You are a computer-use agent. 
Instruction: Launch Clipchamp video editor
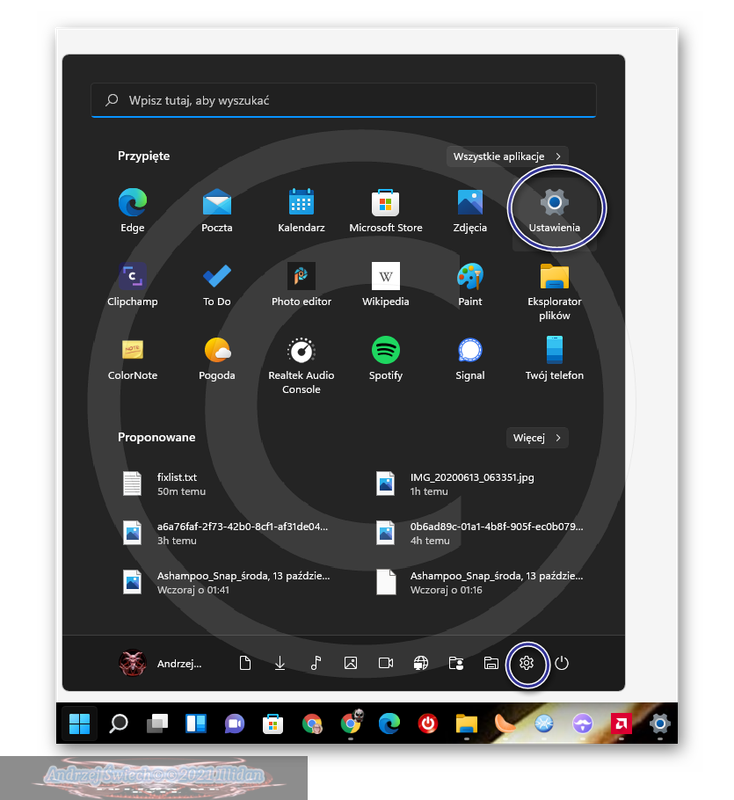(x=133, y=284)
